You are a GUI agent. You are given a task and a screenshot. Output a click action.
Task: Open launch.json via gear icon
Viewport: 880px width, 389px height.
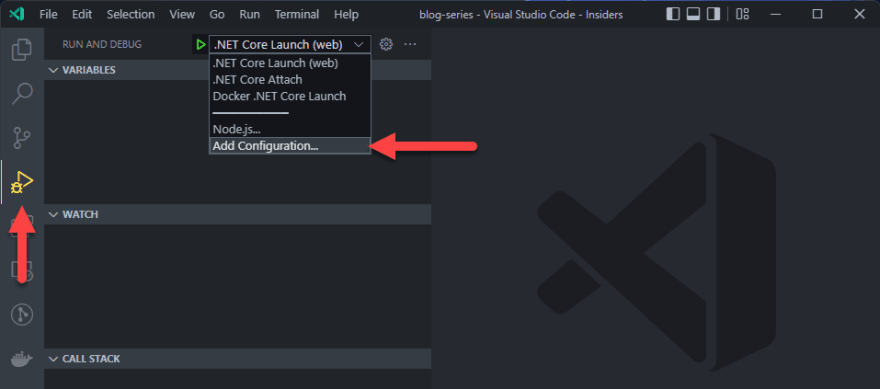tap(386, 44)
